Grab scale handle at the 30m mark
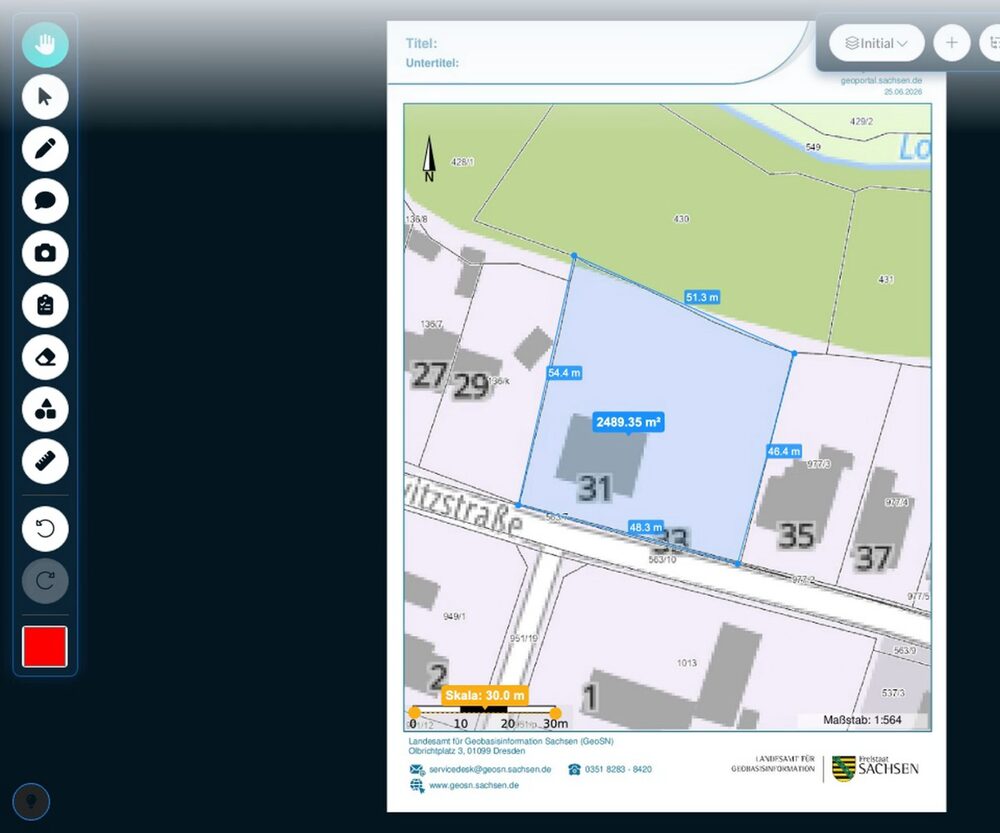Viewport: 1000px width, 833px height. coord(555,712)
